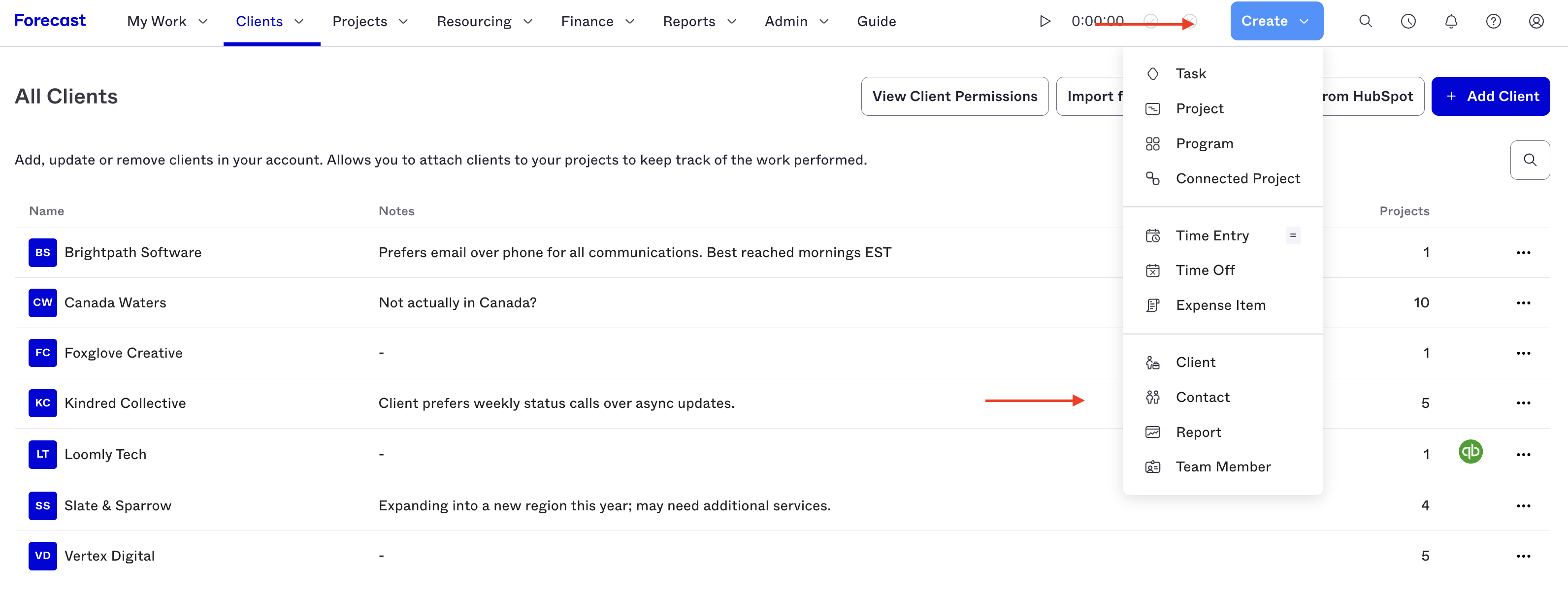Click the Projects column header

[x=1405, y=211]
